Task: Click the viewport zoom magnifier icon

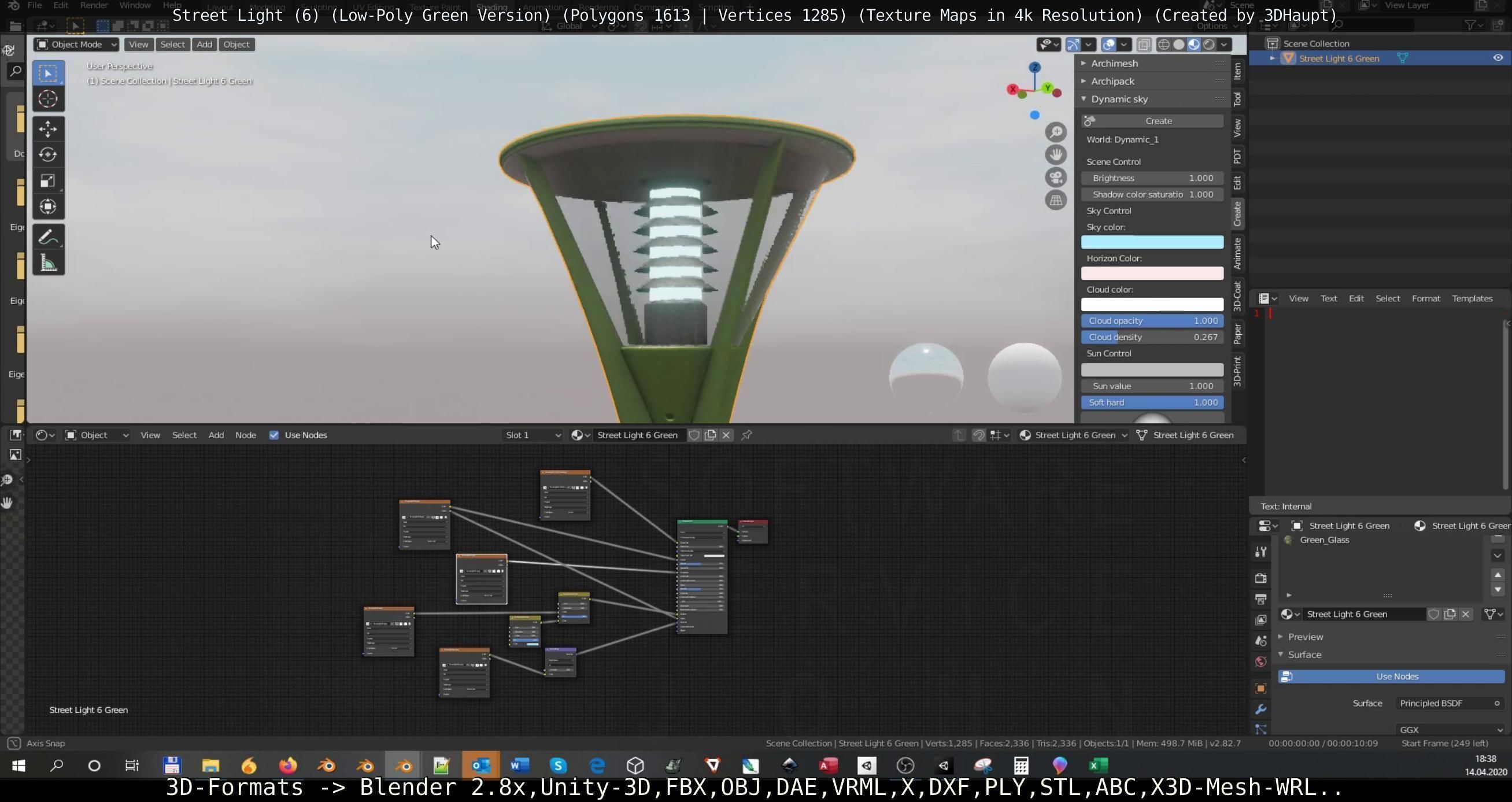Action: tap(1056, 132)
